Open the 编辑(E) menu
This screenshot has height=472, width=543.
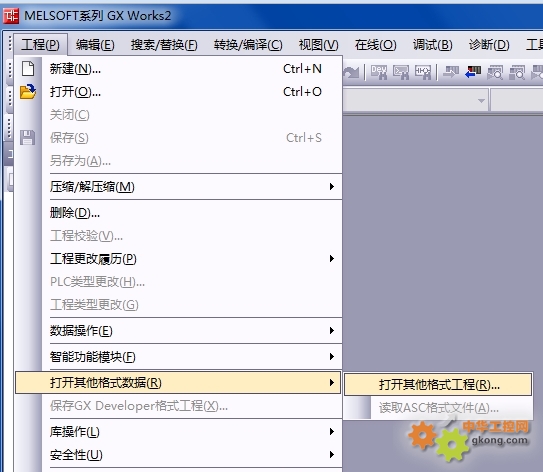pos(95,45)
